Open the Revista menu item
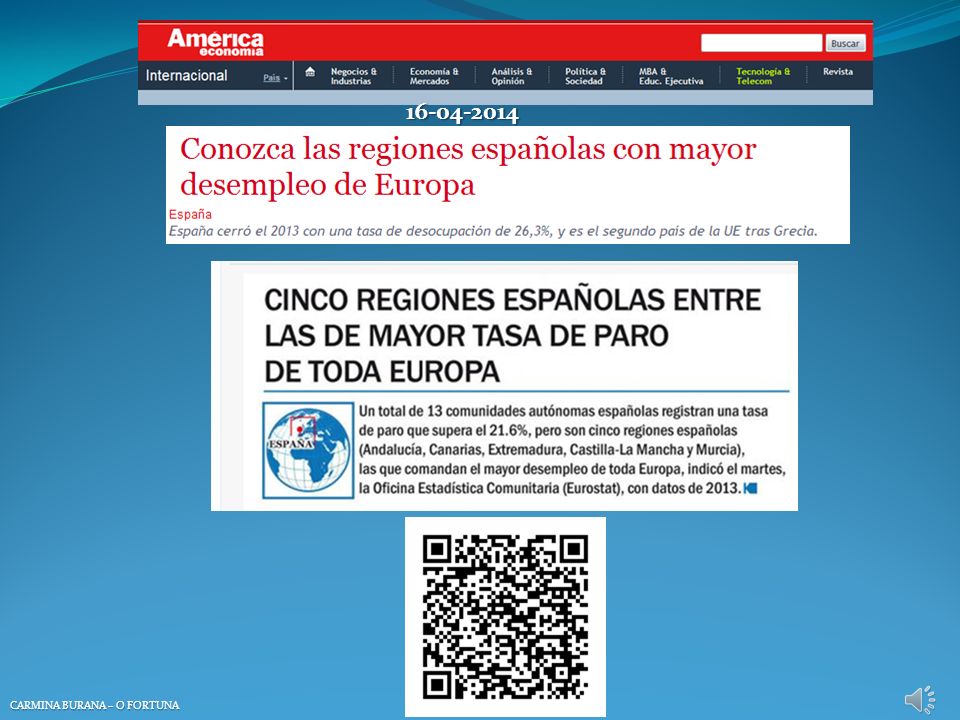This screenshot has width=960, height=720. tap(838, 72)
